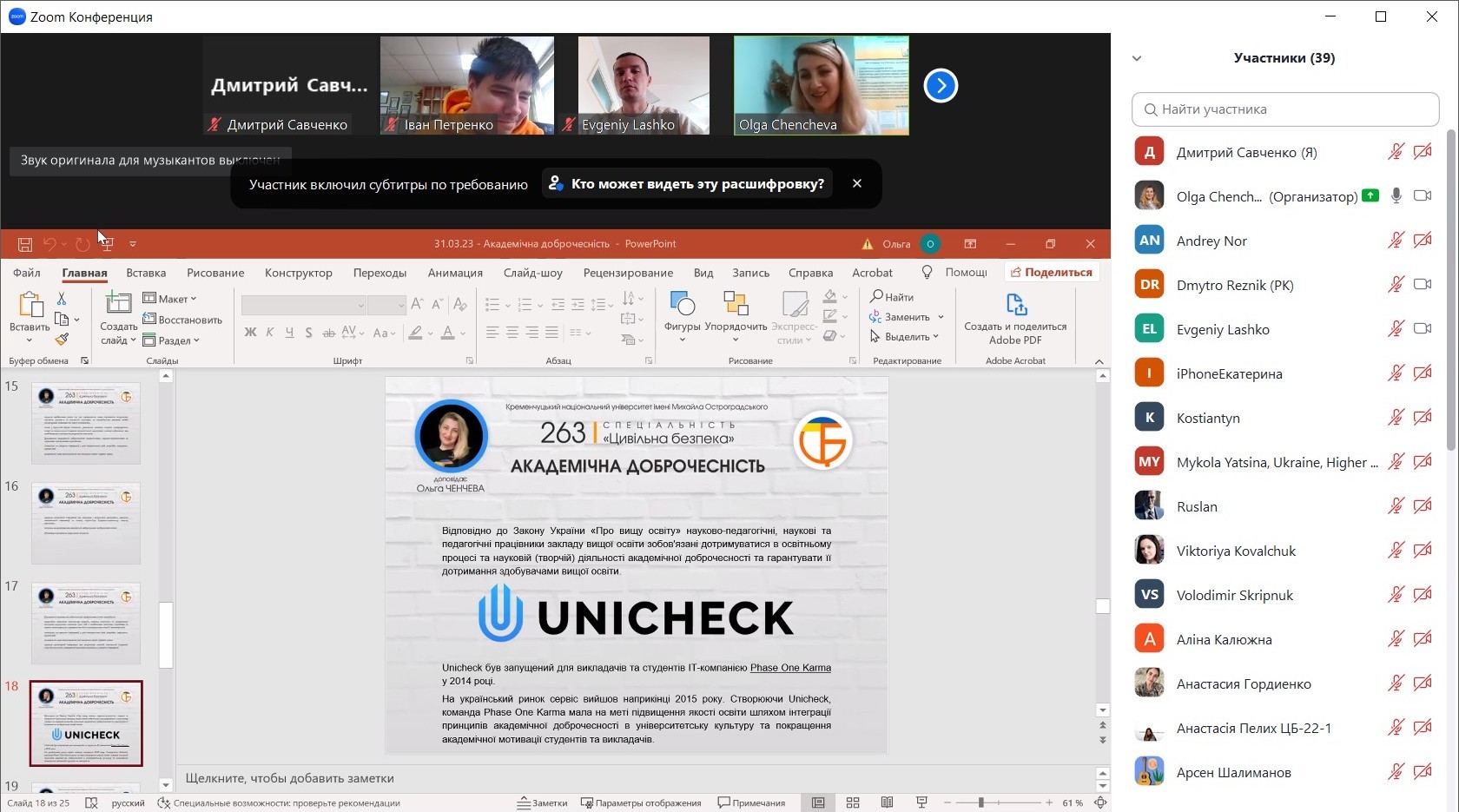Expand the Layout (Макет) dropdown
Image resolution: width=1459 pixels, height=812 pixels.
(x=170, y=299)
